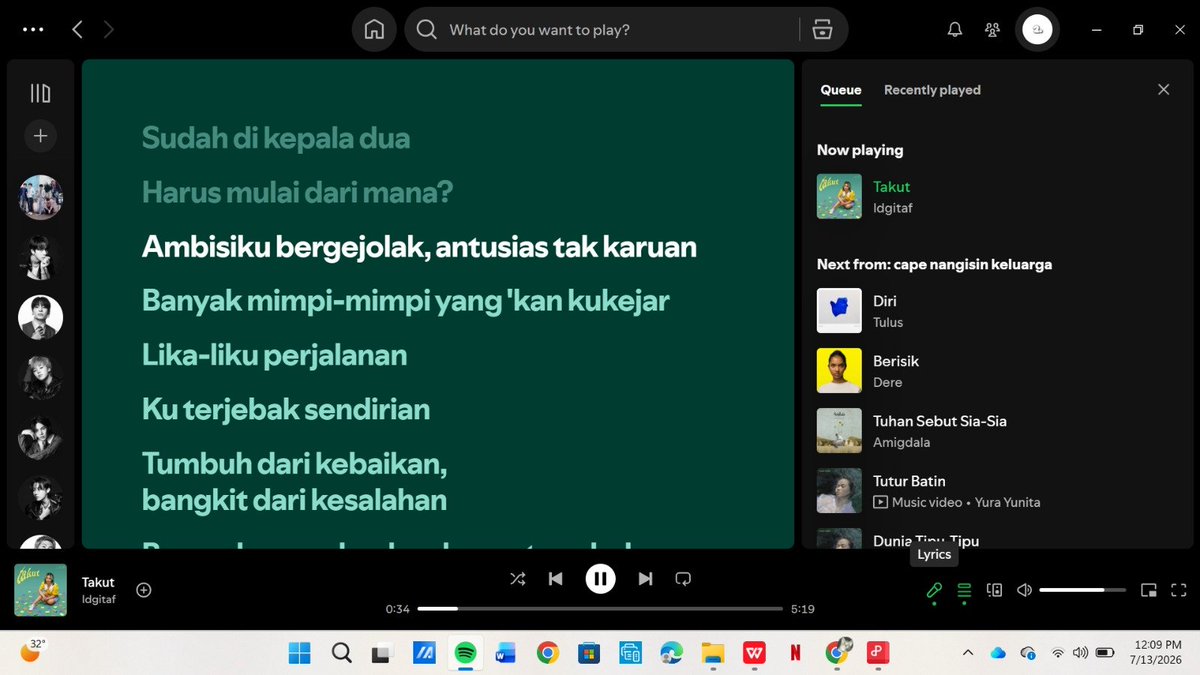Toggle shuffle playback

pos(517,578)
